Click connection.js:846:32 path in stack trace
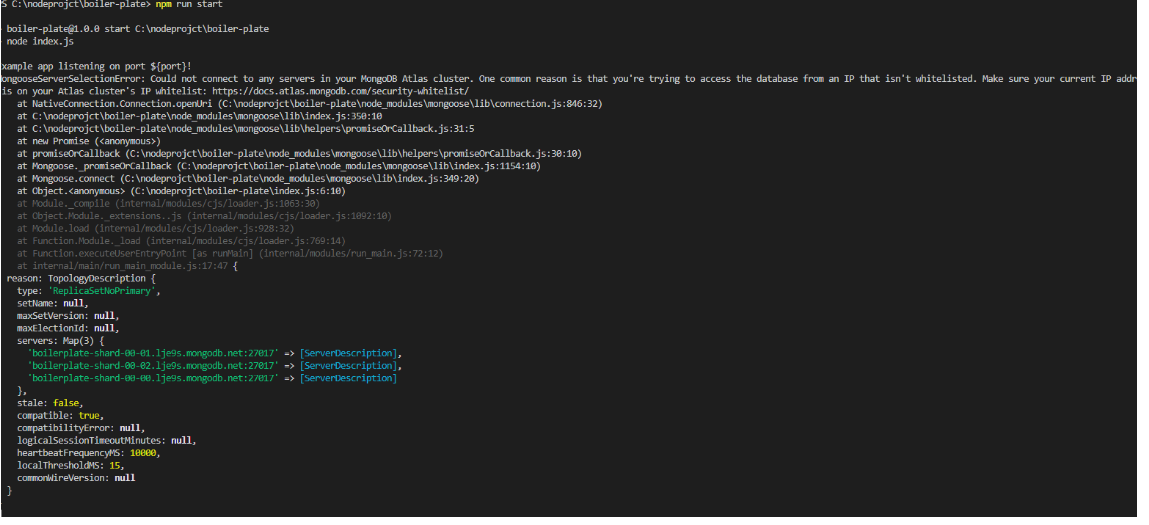 pos(409,104)
